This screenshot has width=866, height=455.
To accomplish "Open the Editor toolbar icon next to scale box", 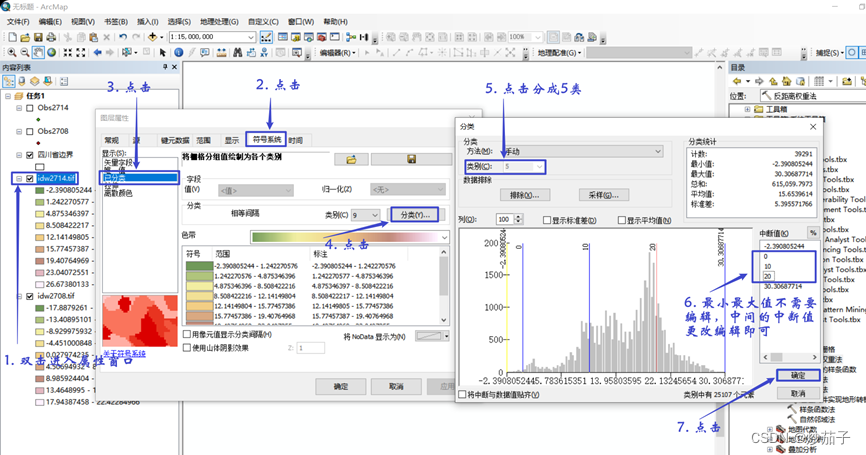I will 266,37.
